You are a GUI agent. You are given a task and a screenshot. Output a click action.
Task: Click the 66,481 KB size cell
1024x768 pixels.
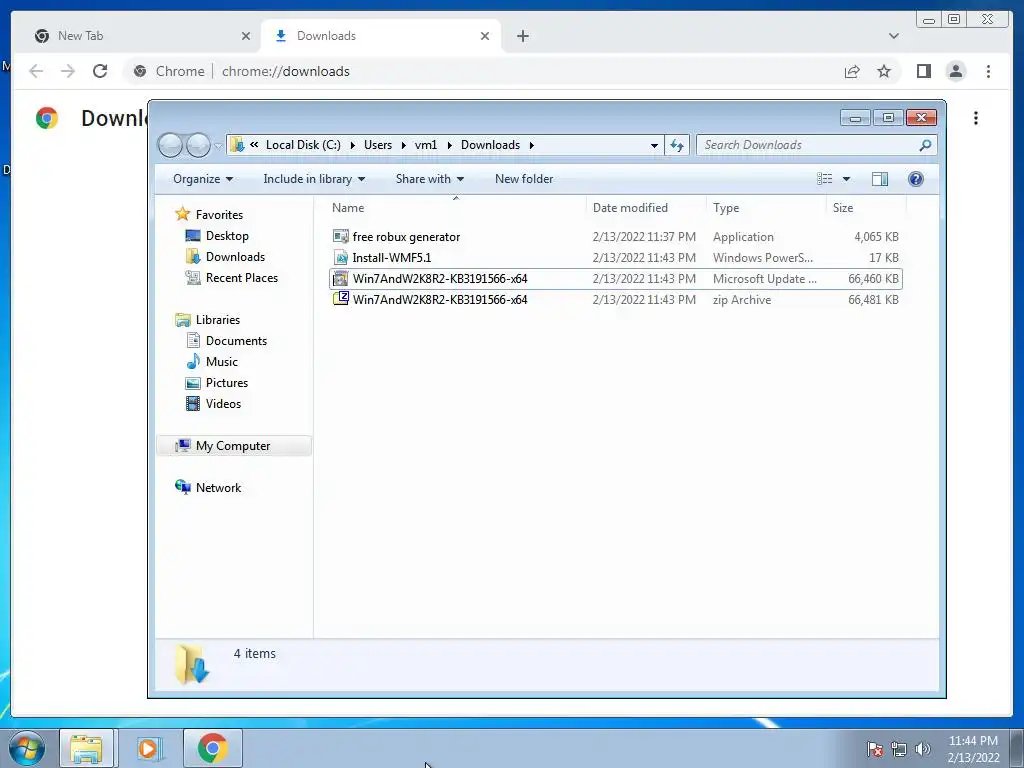coord(873,300)
